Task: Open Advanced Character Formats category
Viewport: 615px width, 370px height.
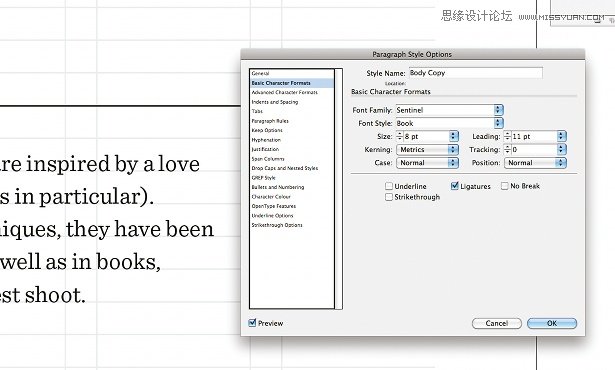Action: point(284,93)
